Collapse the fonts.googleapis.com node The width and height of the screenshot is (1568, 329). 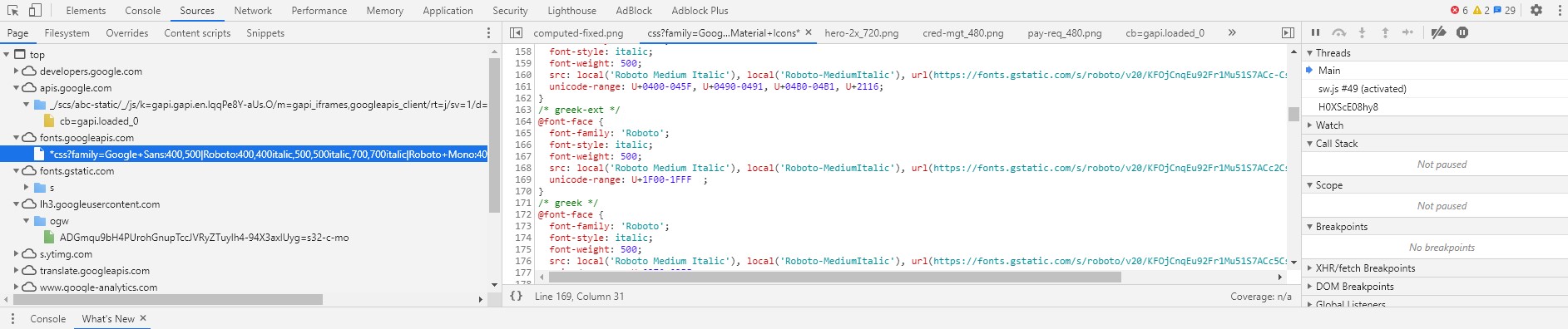(17, 137)
